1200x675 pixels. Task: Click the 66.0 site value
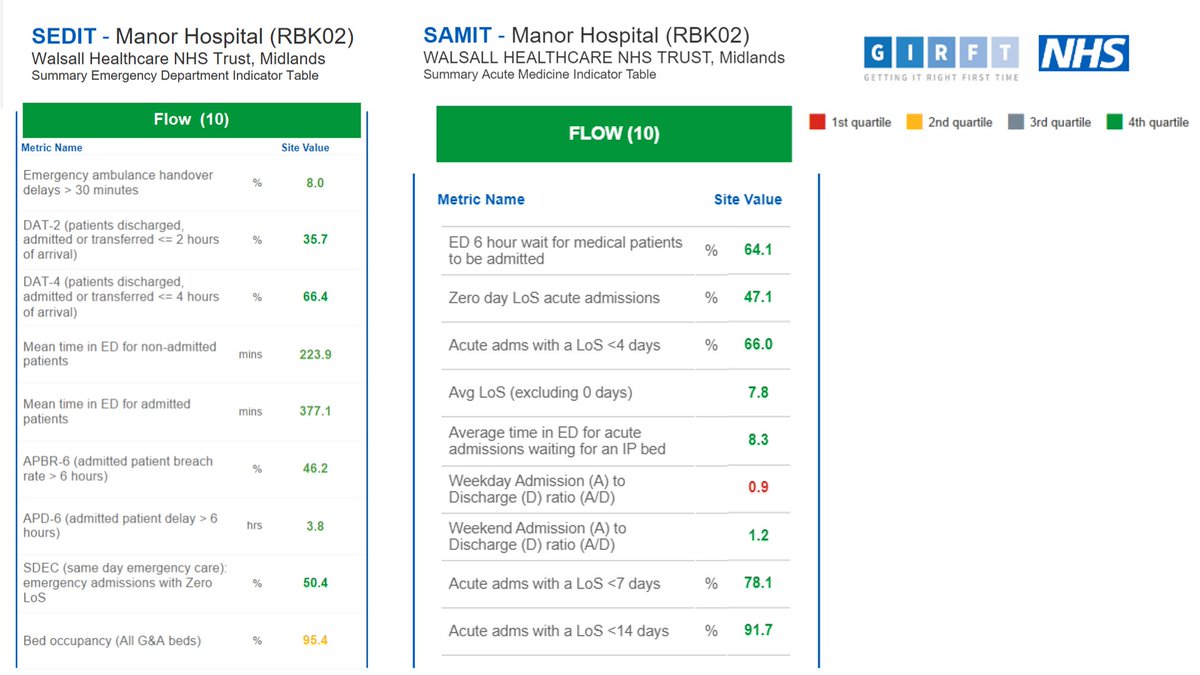click(x=758, y=345)
